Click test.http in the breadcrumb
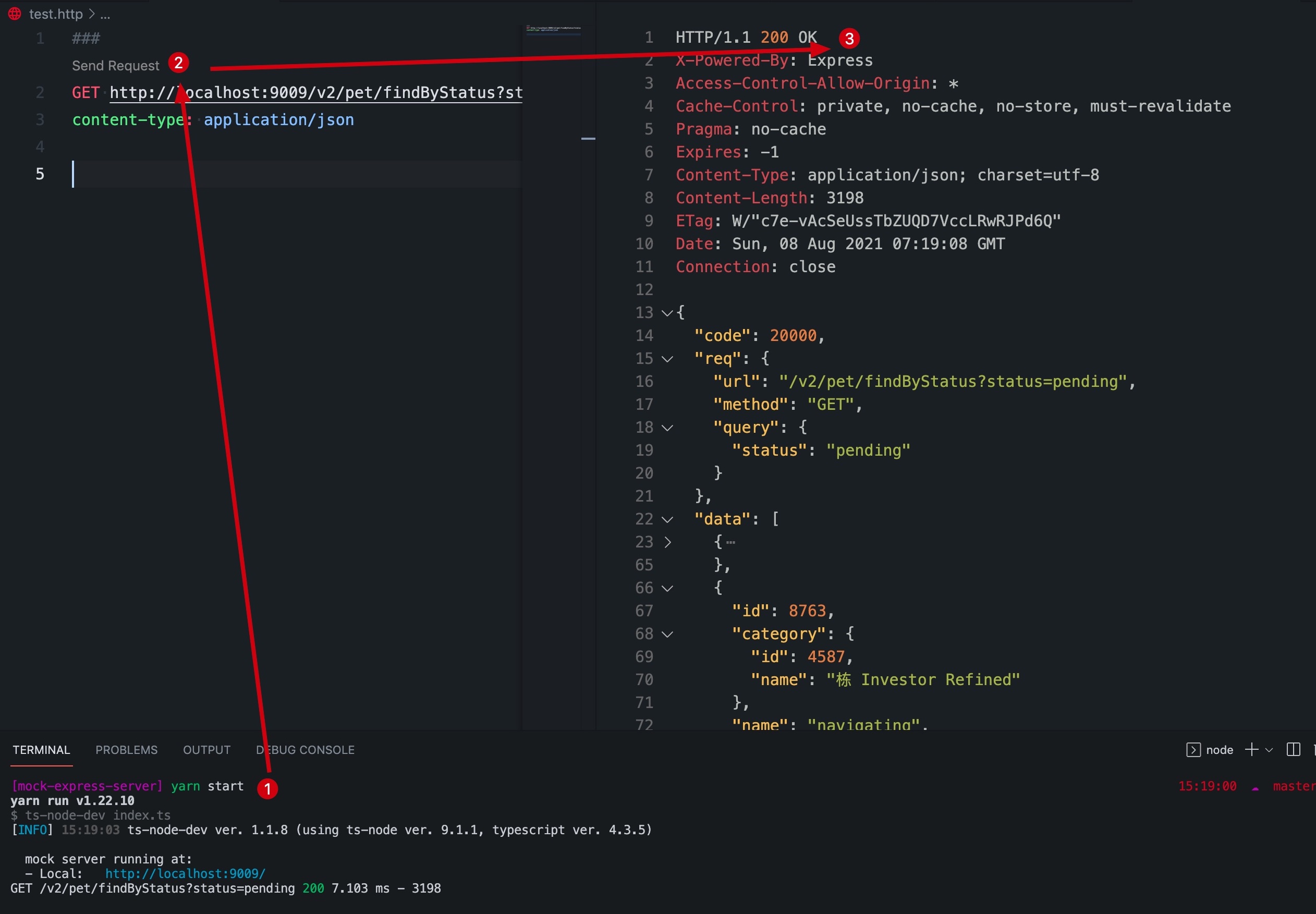 (x=56, y=14)
